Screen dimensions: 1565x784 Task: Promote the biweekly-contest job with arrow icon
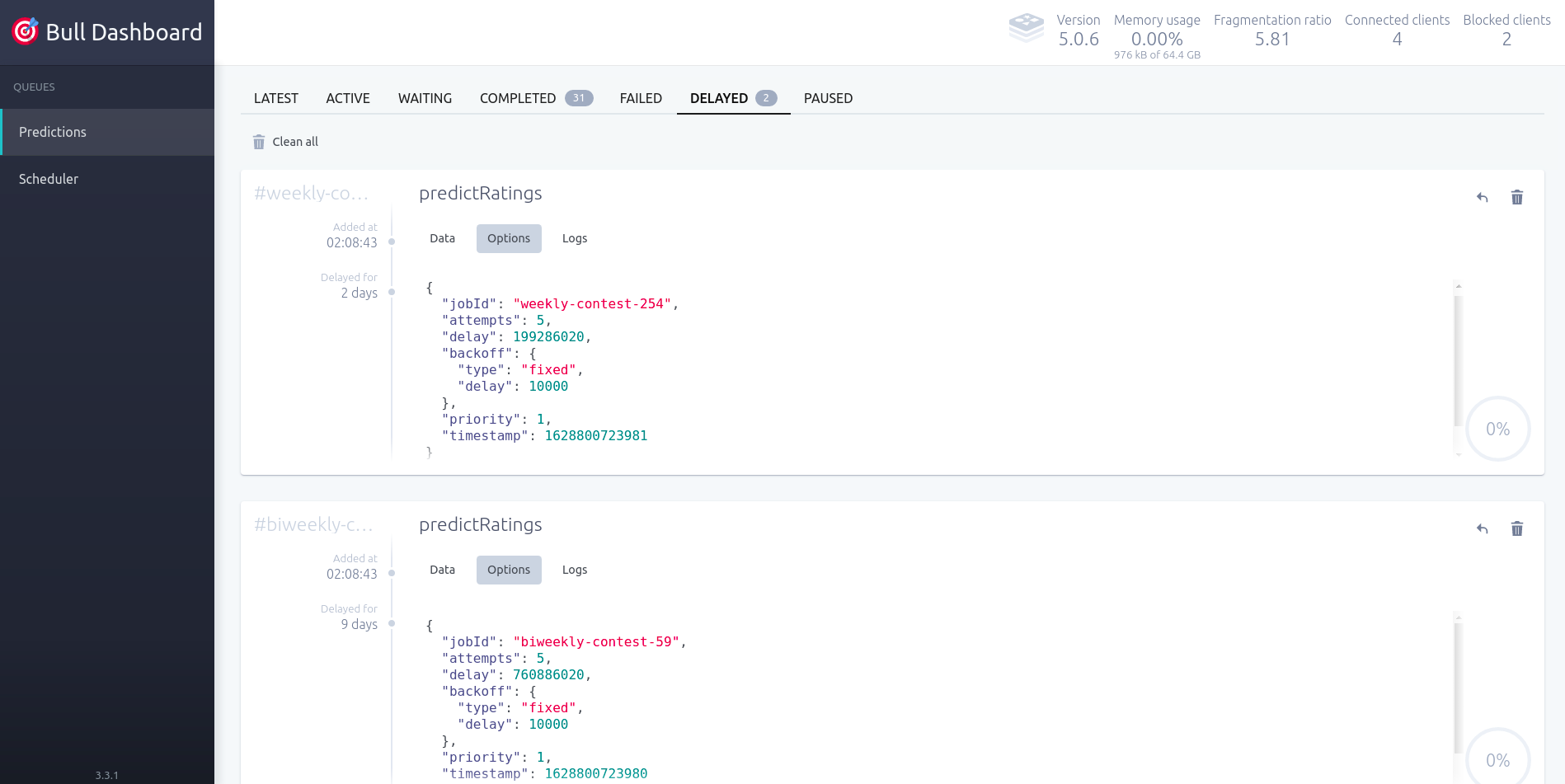tap(1482, 528)
